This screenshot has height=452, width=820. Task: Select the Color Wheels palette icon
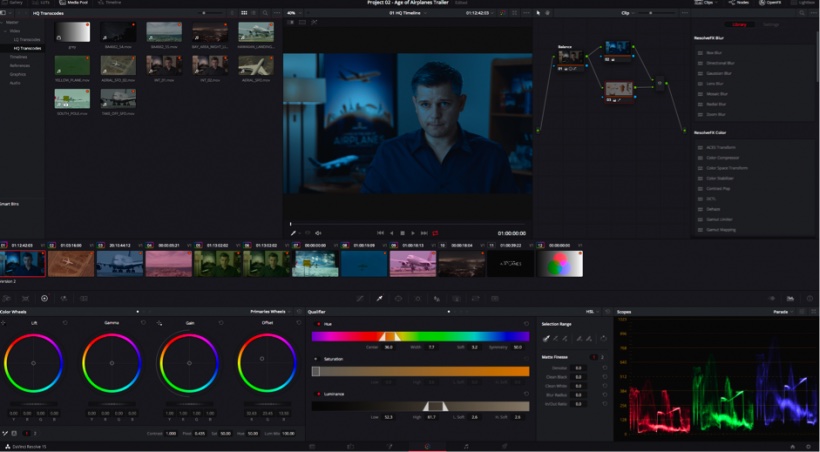coord(44,299)
